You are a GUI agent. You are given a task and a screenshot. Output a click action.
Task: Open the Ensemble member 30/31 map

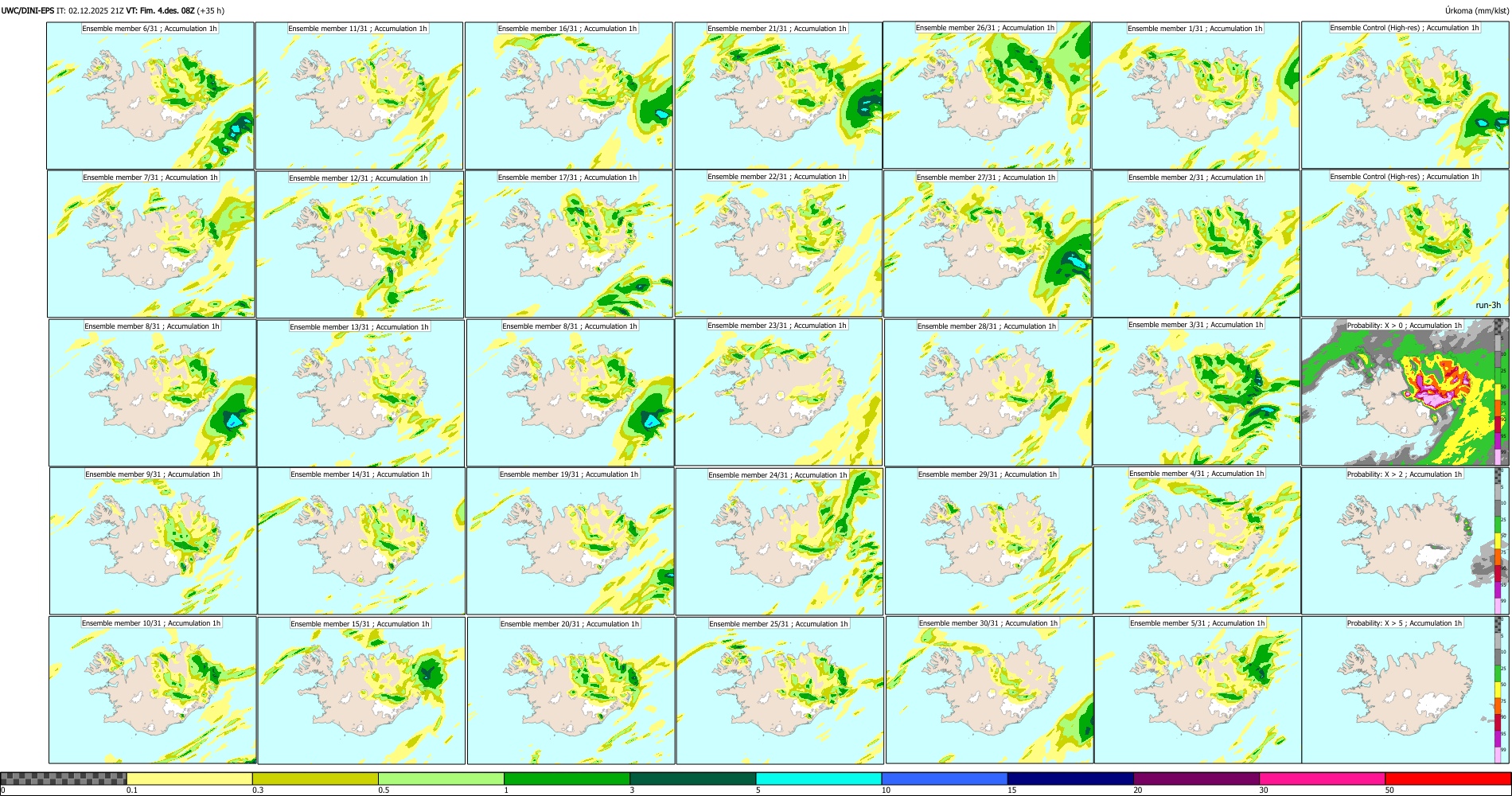989,689
